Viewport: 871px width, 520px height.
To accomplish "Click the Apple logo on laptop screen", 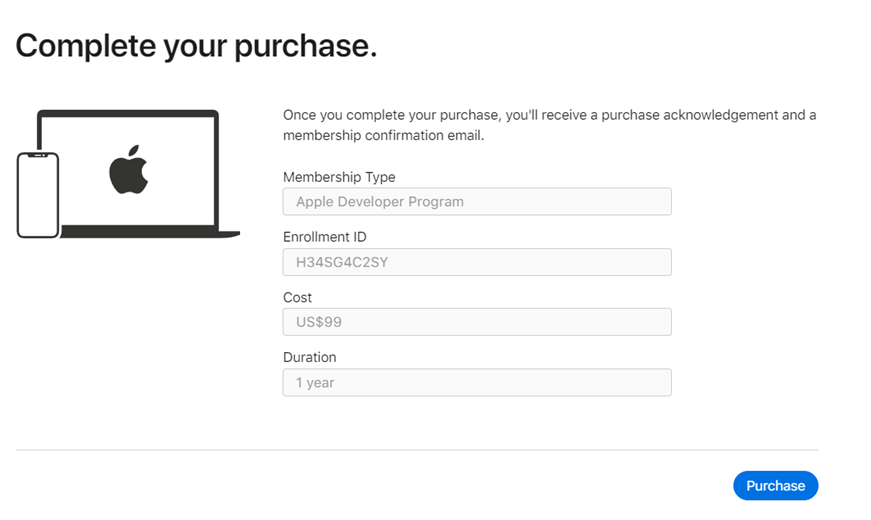I will pyautogui.click(x=128, y=169).
